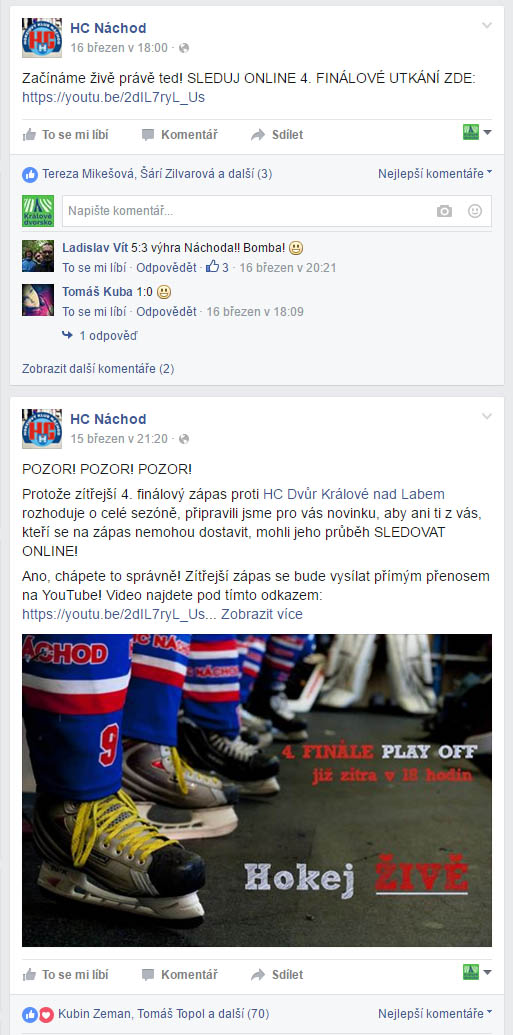Open the first post's options chevron
The image size is (513, 1035).
(x=487, y=26)
